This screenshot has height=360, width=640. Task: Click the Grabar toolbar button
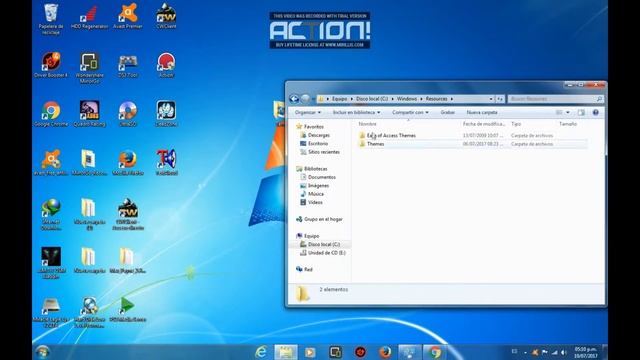447,112
